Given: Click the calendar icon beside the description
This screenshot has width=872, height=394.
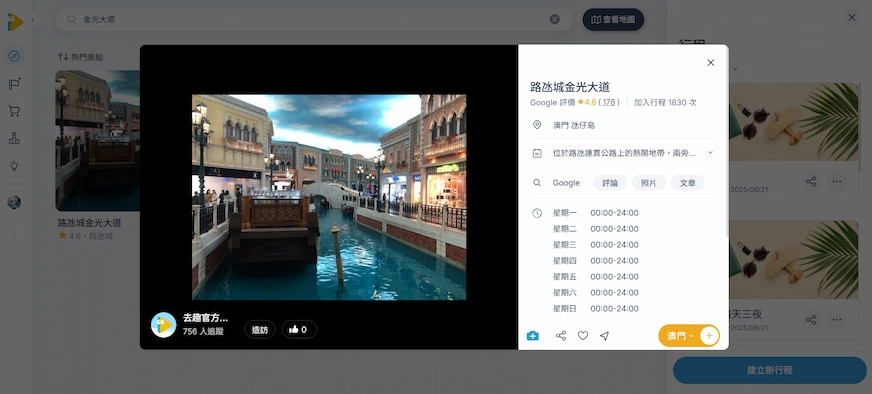Looking at the screenshot, I should pyautogui.click(x=537, y=153).
